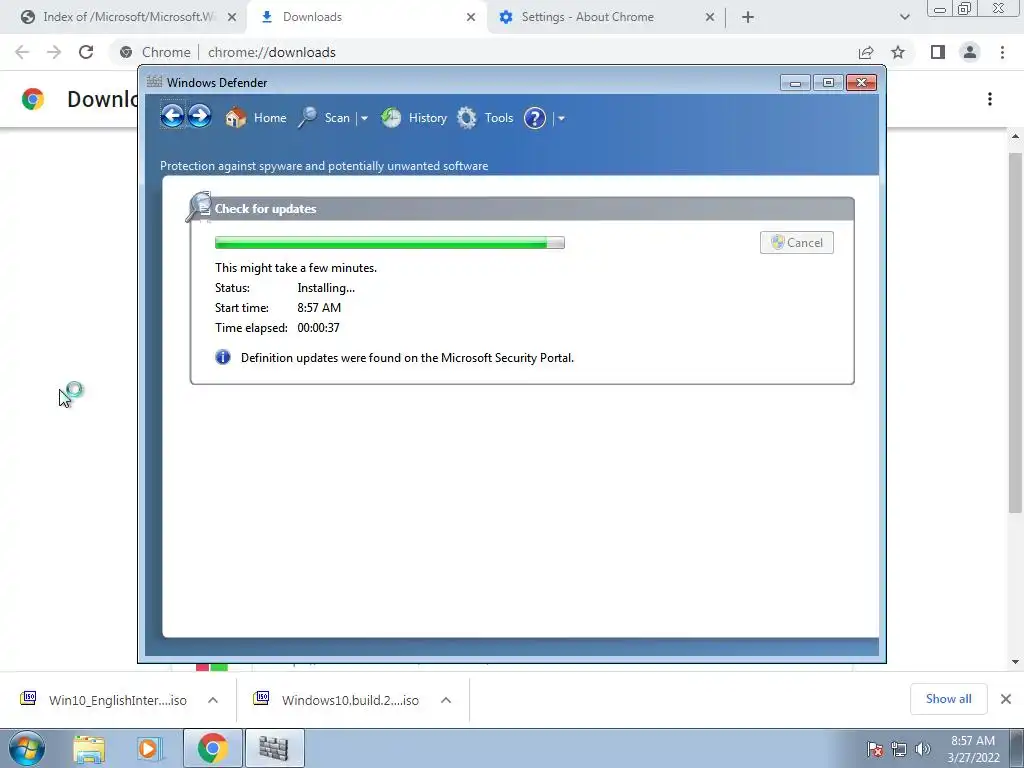Open Defender Tools page
This screenshot has width=1024, height=768.
(485, 118)
